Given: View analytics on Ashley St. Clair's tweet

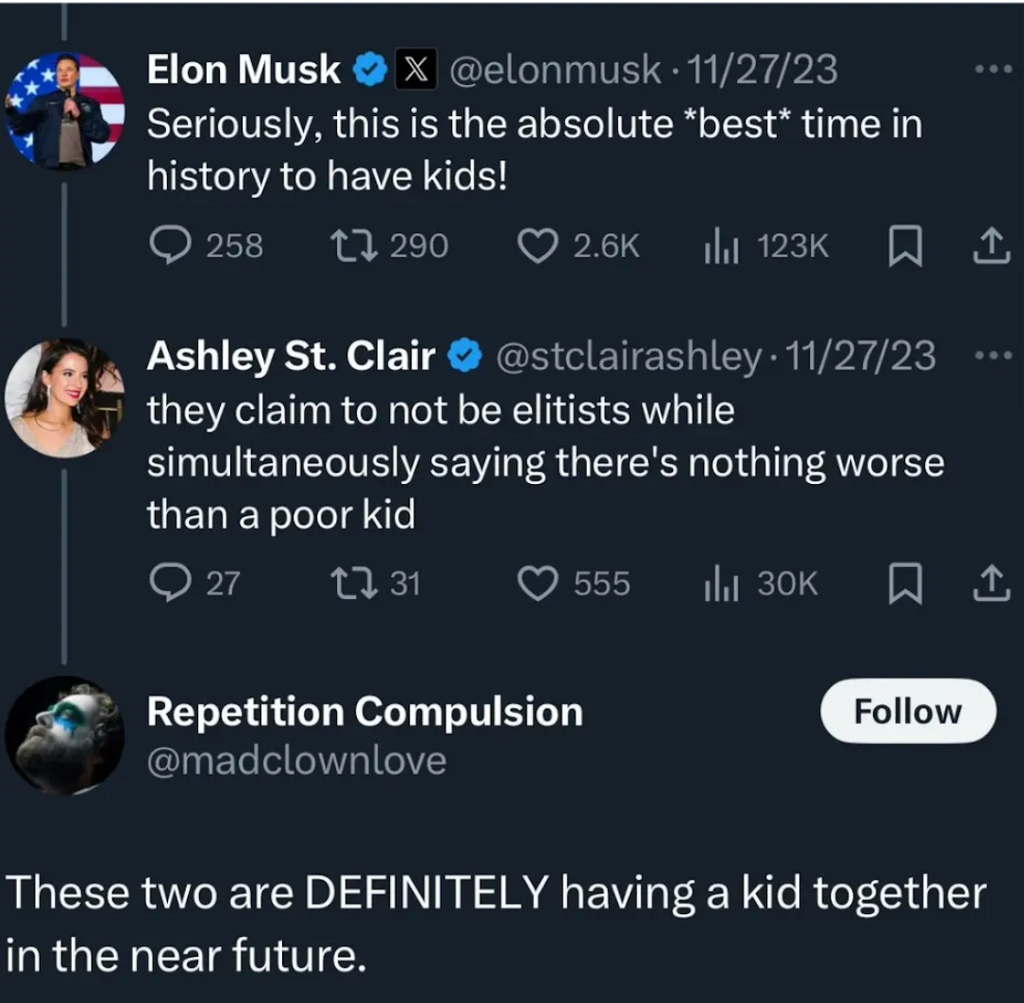Looking at the screenshot, I should [719, 583].
